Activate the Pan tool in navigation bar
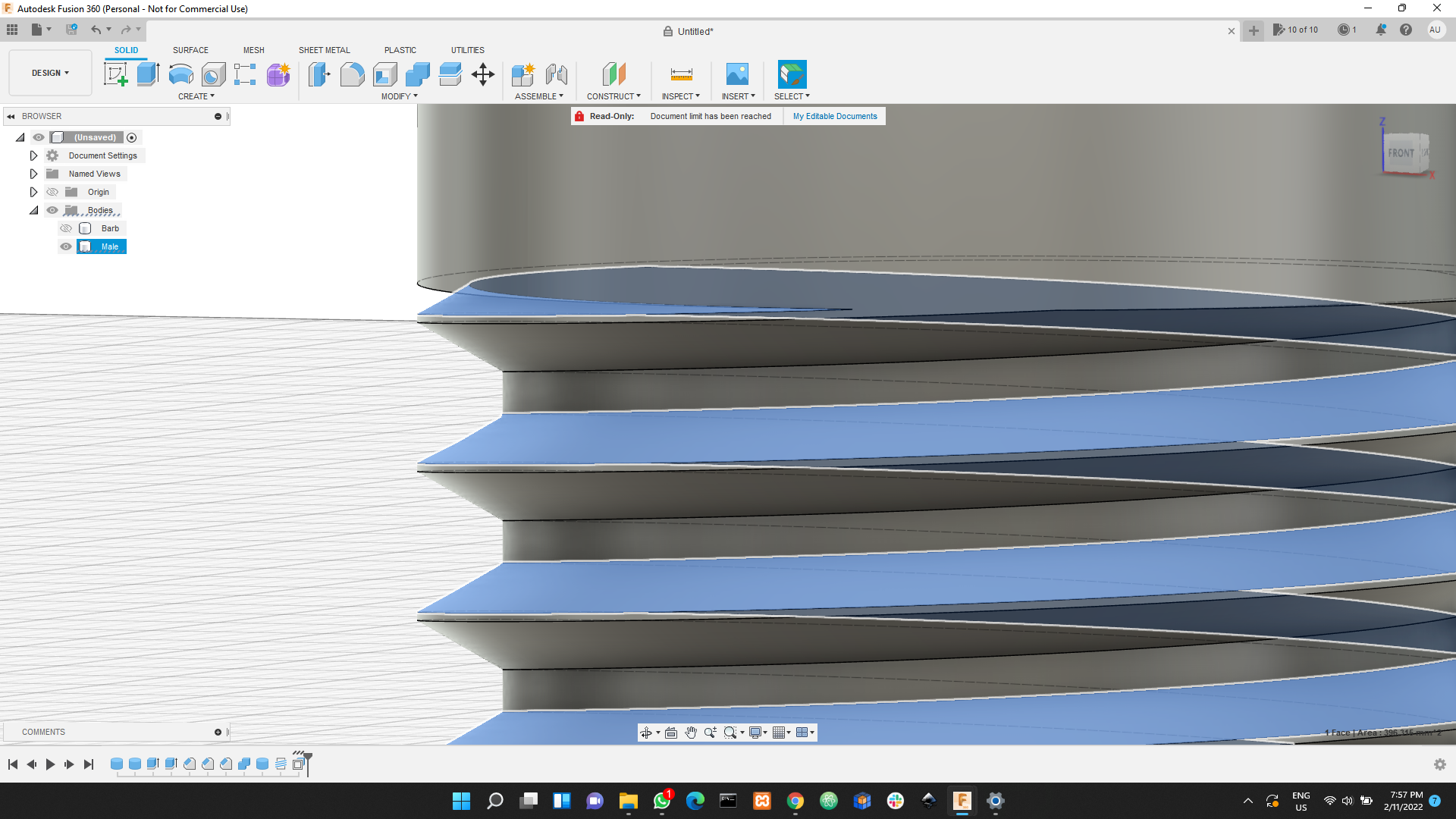Screen dimensions: 1456x819 click(x=691, y=733)
